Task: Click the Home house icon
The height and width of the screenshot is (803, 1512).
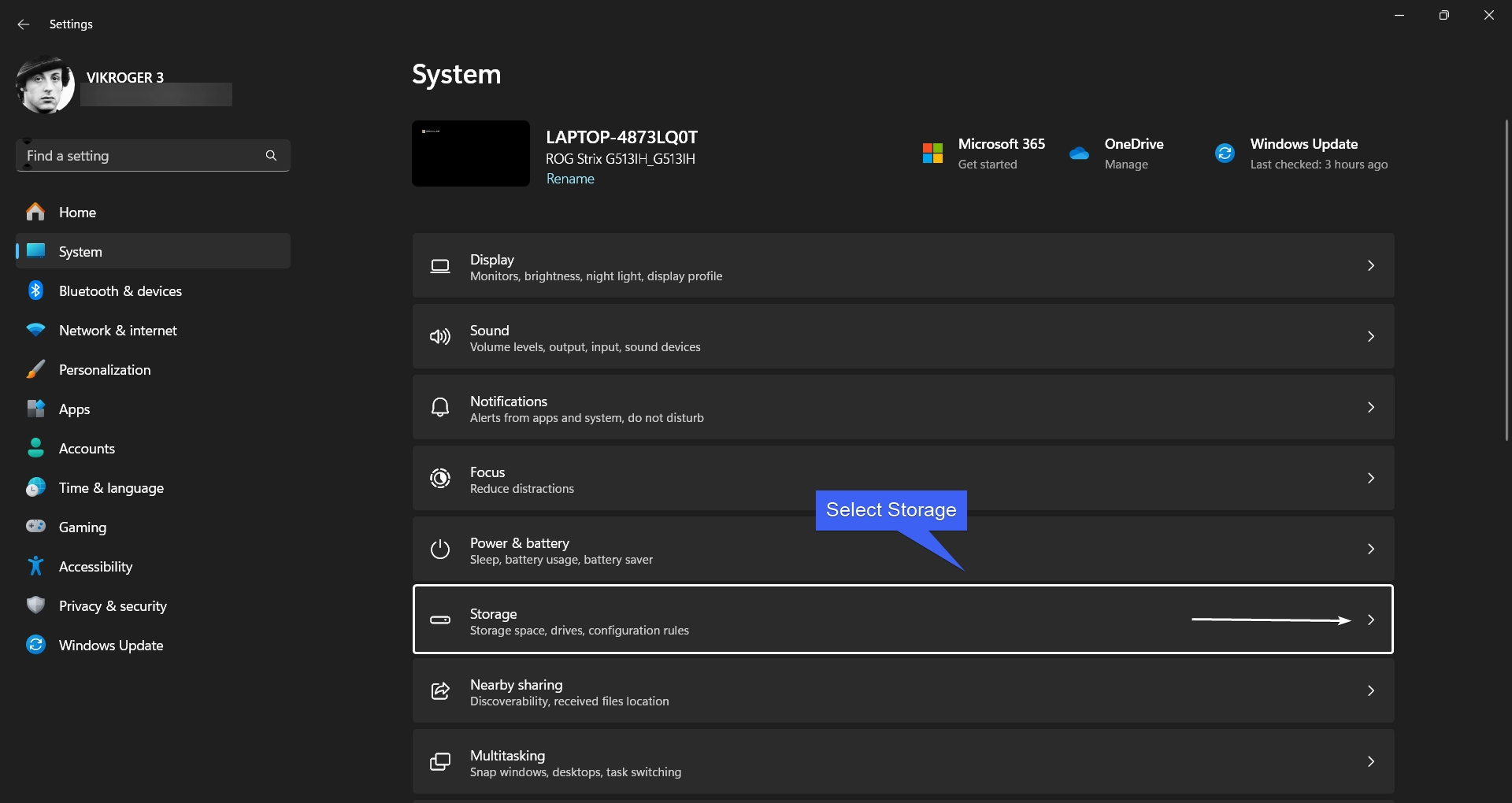Action: 35,212
